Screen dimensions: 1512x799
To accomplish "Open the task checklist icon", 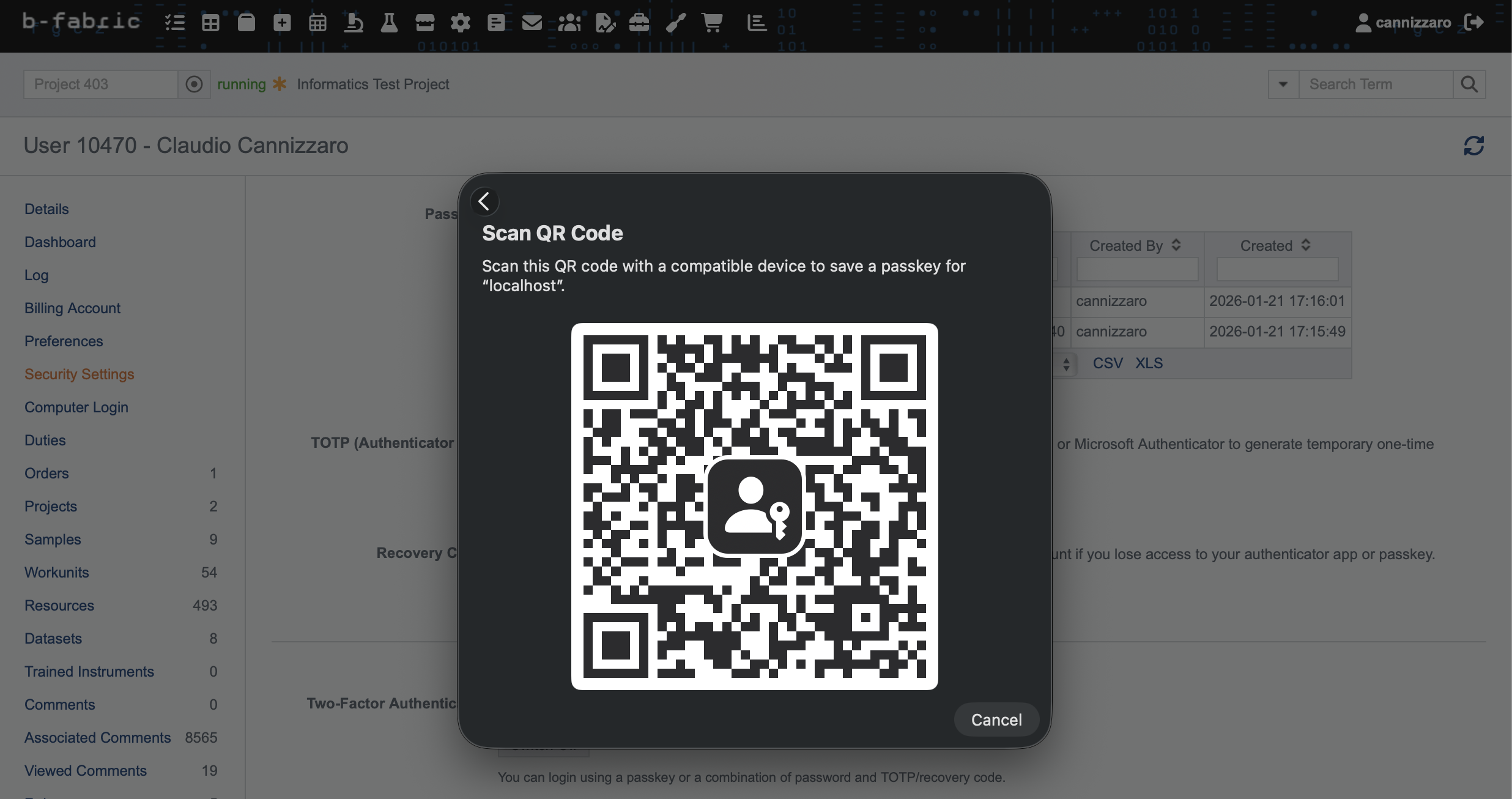I will 175,23.
